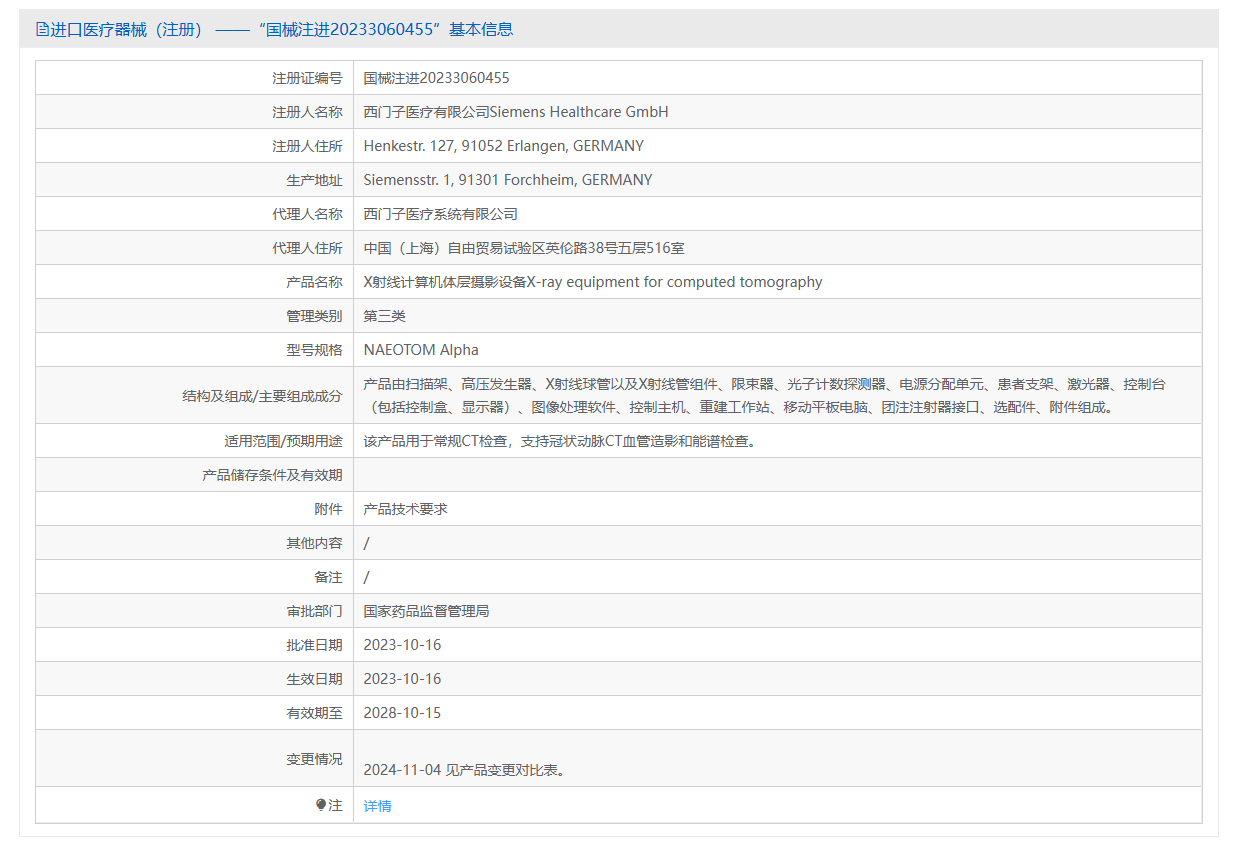Click the 产品名称 label
Screen dimensions: 1242x854
[314, 282]
